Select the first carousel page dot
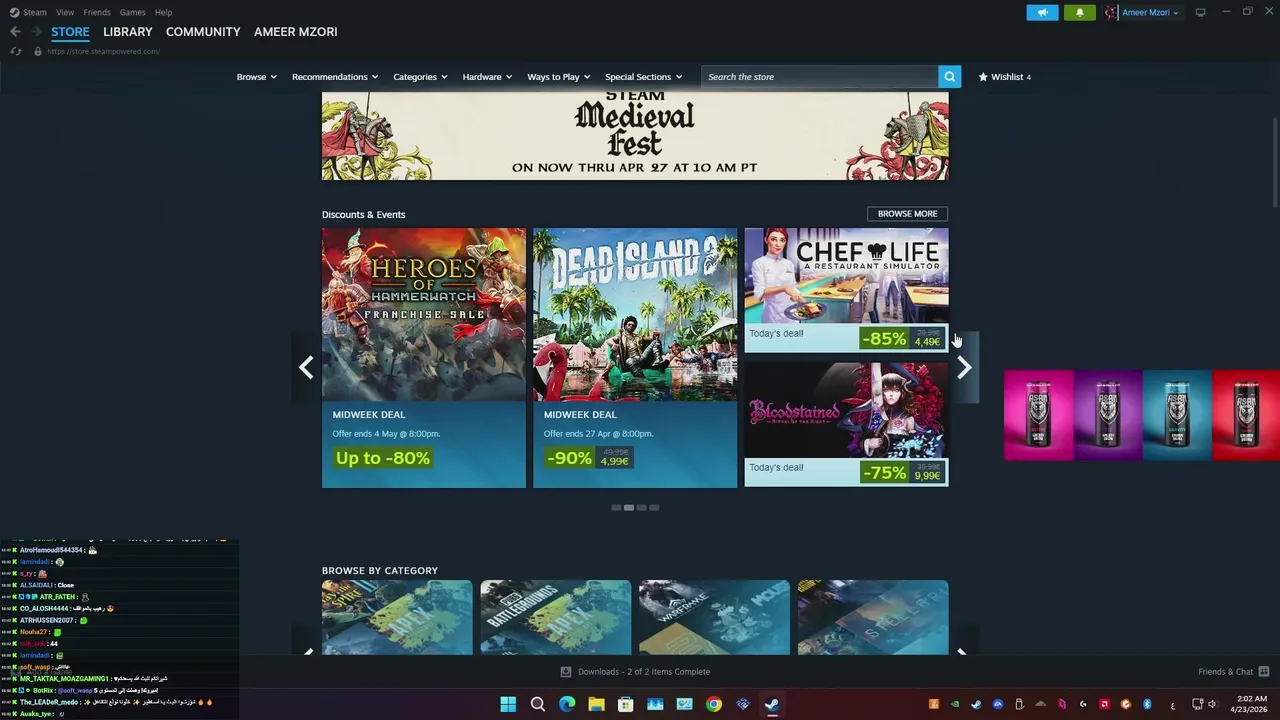The image size is (1280, 720). click(x=616, y=508)
